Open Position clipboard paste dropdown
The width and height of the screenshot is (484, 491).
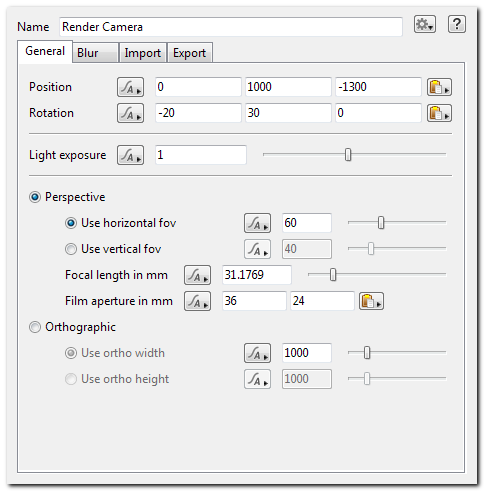pos(439,87)
